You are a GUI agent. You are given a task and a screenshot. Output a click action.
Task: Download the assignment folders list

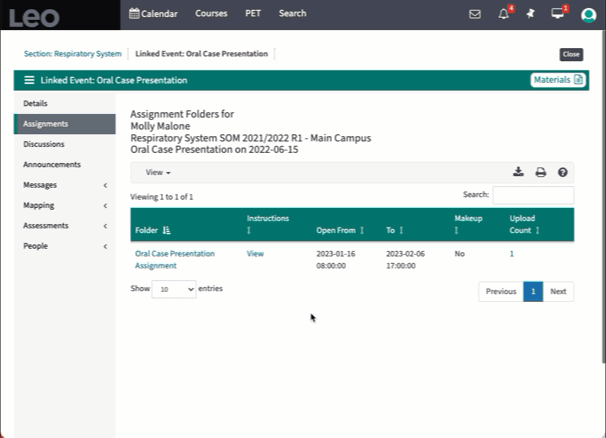(518, 172)
